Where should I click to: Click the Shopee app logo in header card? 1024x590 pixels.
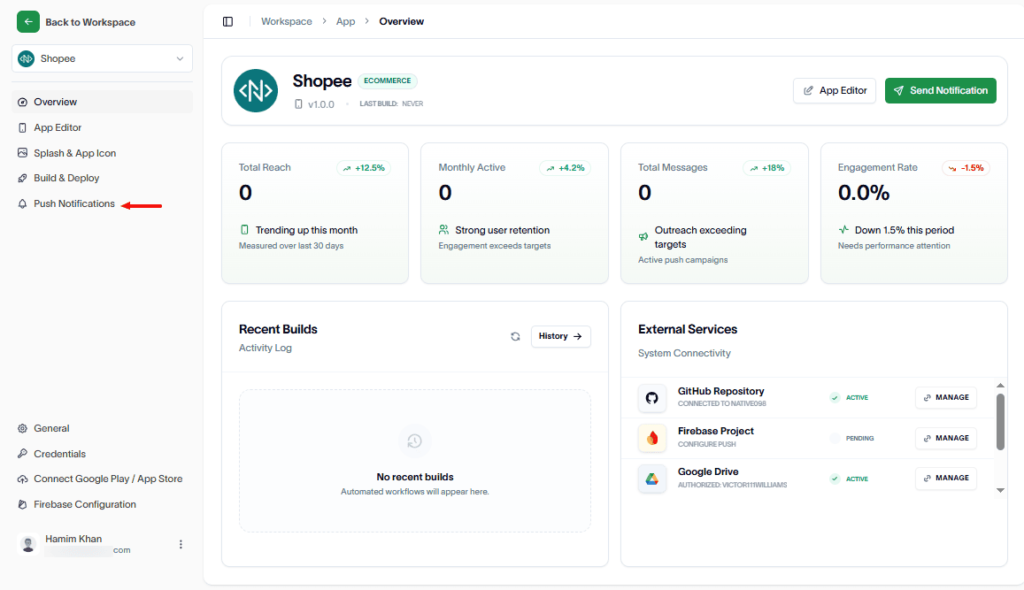coord(255,91)
